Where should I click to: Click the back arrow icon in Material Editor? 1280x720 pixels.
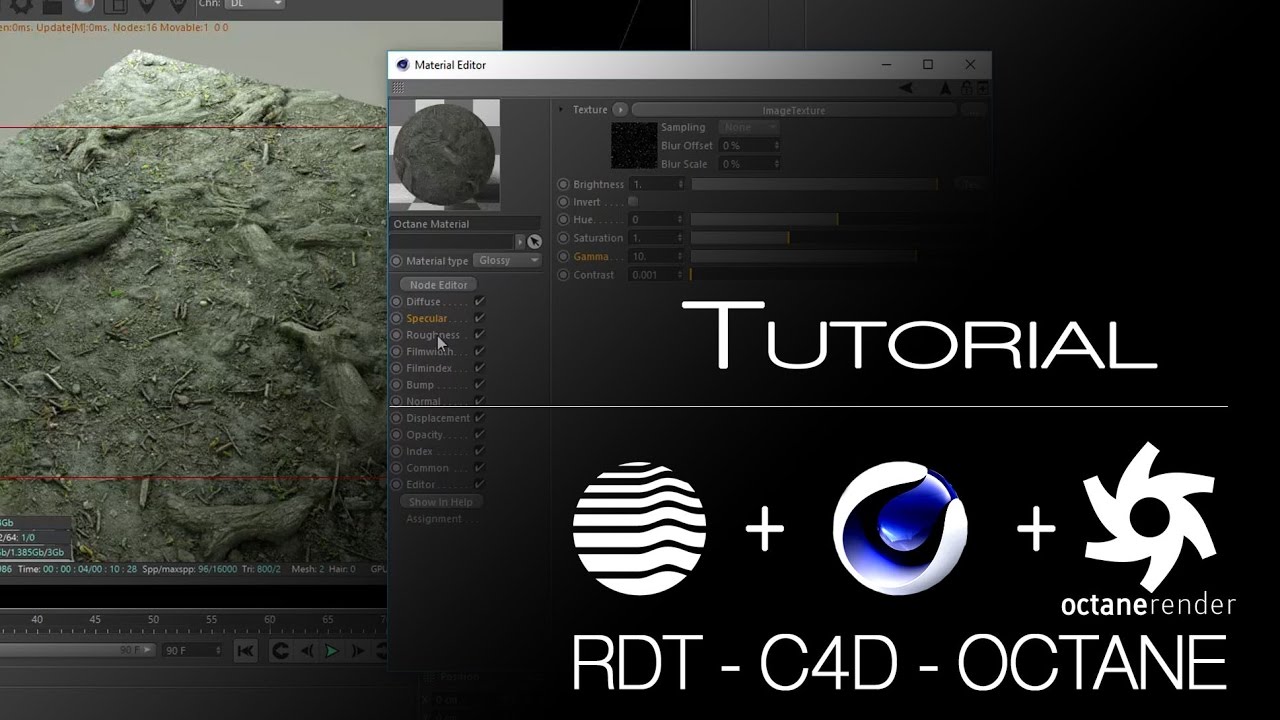[x=906, y=88]
